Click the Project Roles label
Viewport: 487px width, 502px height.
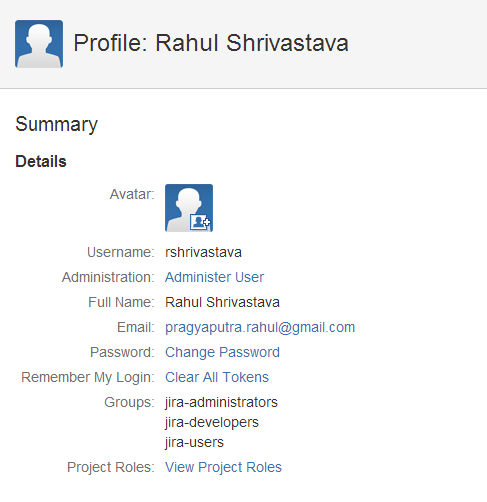coord(111,467)
